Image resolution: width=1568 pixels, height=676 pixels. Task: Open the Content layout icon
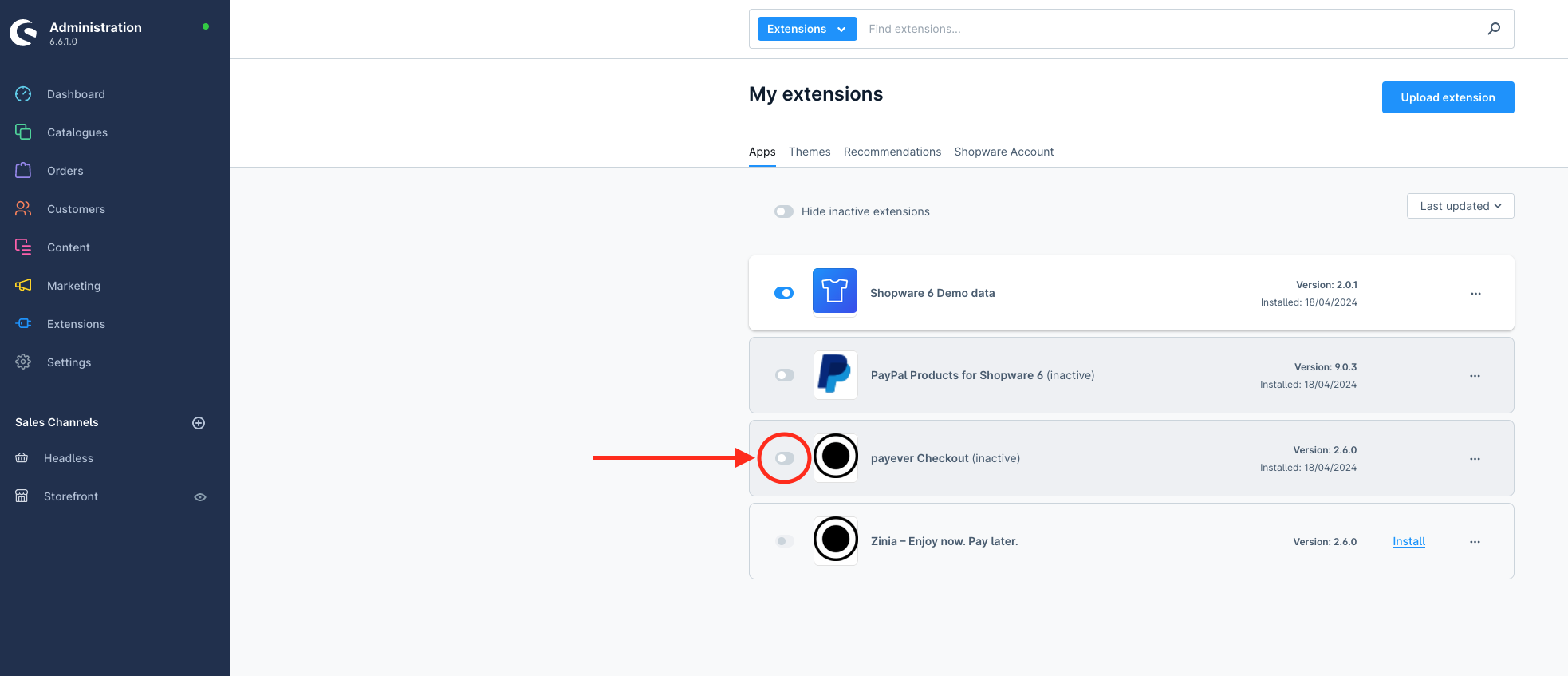tap(23, 247)
